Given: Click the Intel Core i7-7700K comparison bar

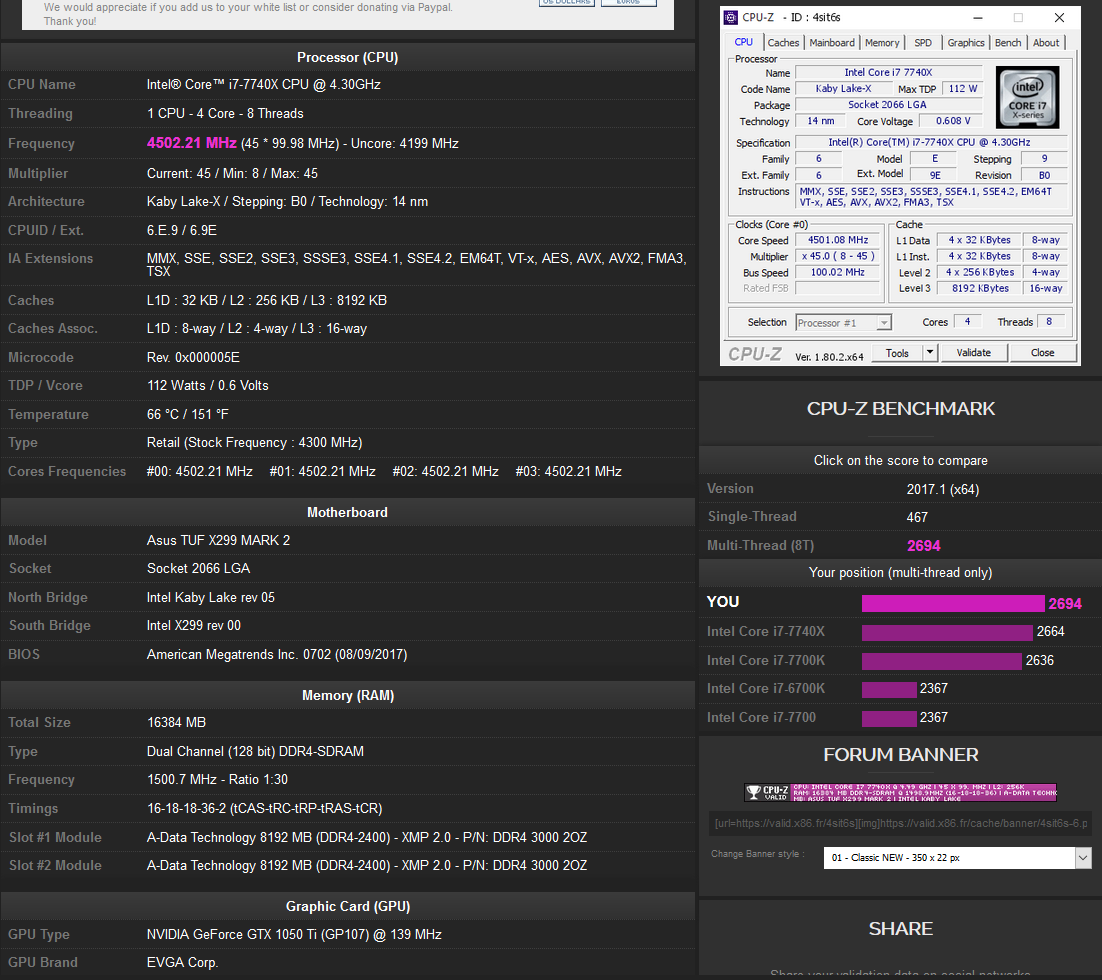Looking at the screenshot, I should 942,661.
